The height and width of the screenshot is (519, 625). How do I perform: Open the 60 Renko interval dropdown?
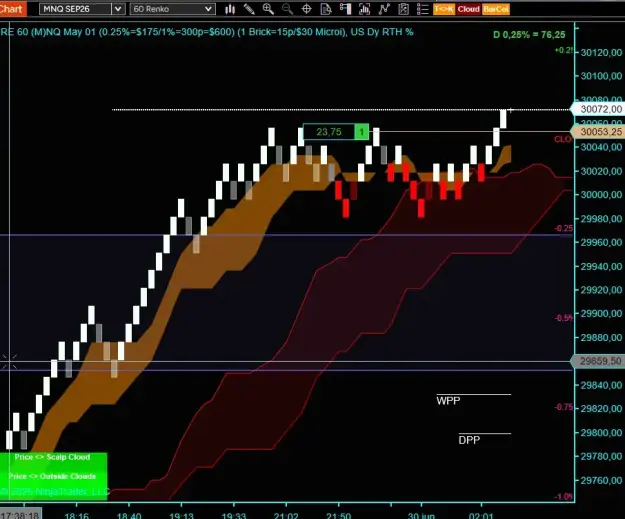(x=173, y=9)
